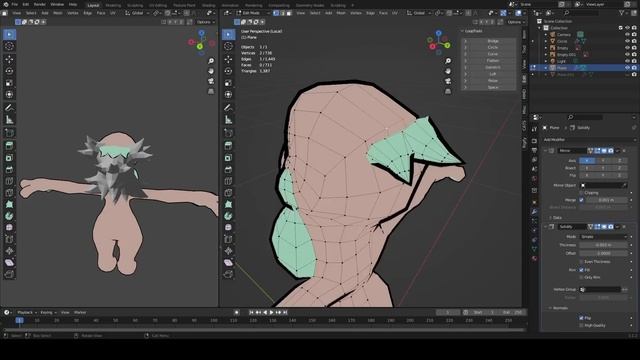640x360 pixels.
Task: Enable Only Rim checkbox in Solidify
Action: point(582,277)
